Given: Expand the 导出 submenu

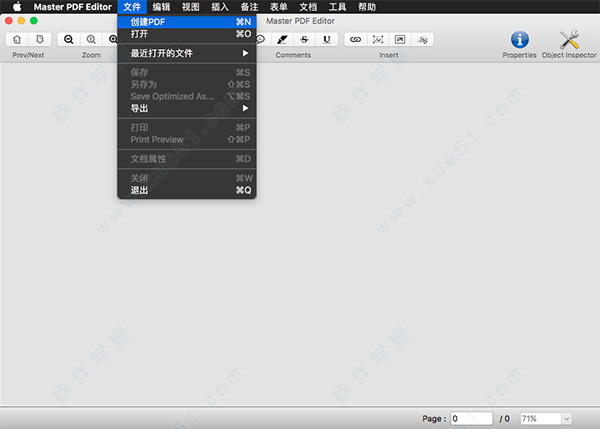Looking at the screenshot, I should [x=187, y=108].
